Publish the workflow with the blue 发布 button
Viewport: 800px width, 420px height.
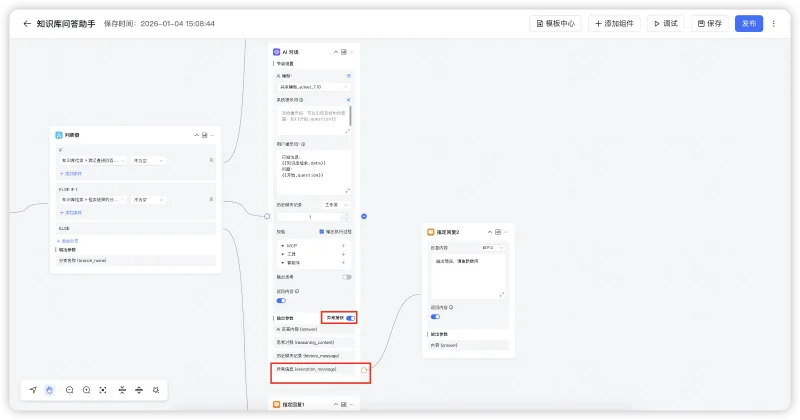coord(748,23)
